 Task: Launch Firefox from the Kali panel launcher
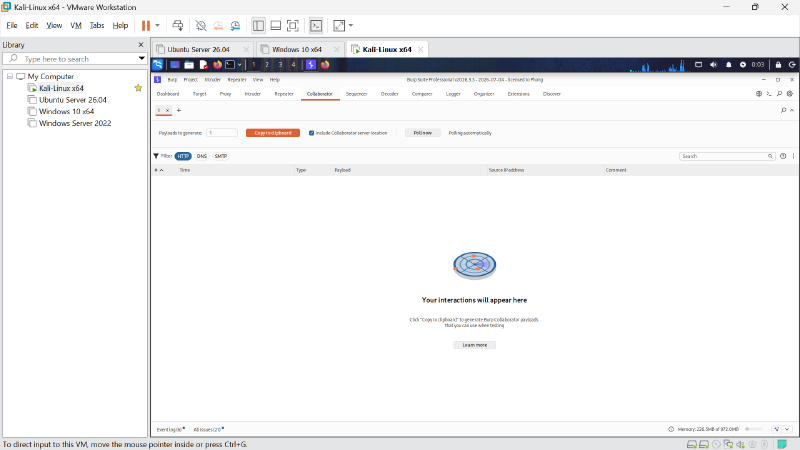[x=217, y=65]
